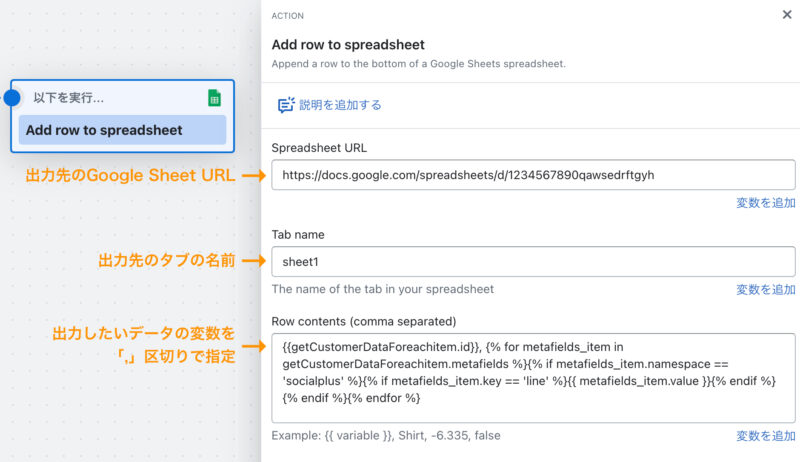The height and width of the screenshot is (462, 800).
Task: Click the Google Sheets icon on the workflow node
Action: 214,97
